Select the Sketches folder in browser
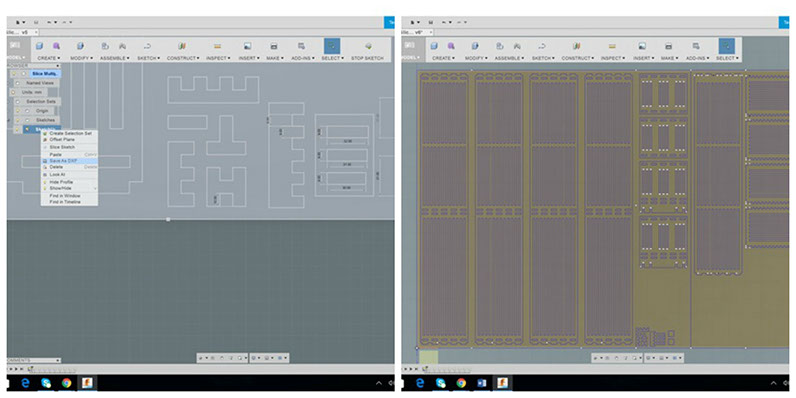Image resolution: width=796 pixels, height=398 pixels. click(45, 120)
